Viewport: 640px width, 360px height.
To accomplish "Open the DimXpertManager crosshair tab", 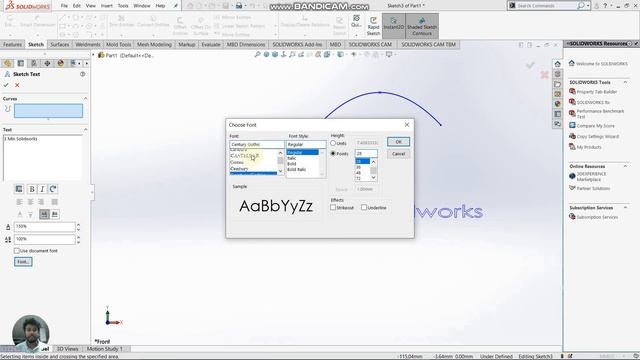I will [x=47, y=63].
